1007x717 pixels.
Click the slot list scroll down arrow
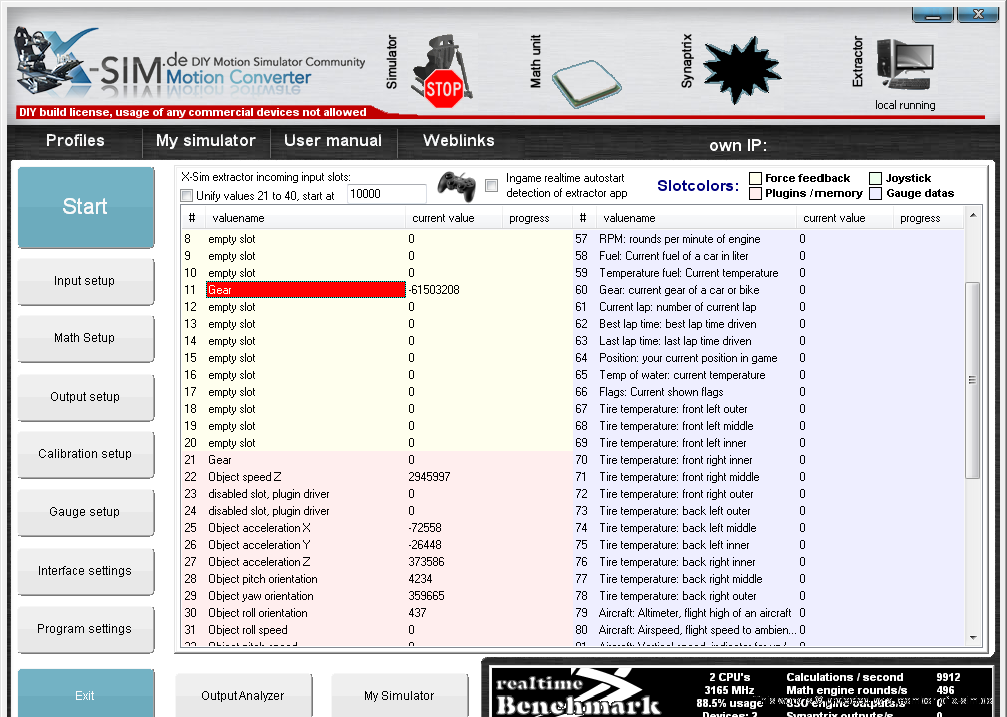coord(974,636)
